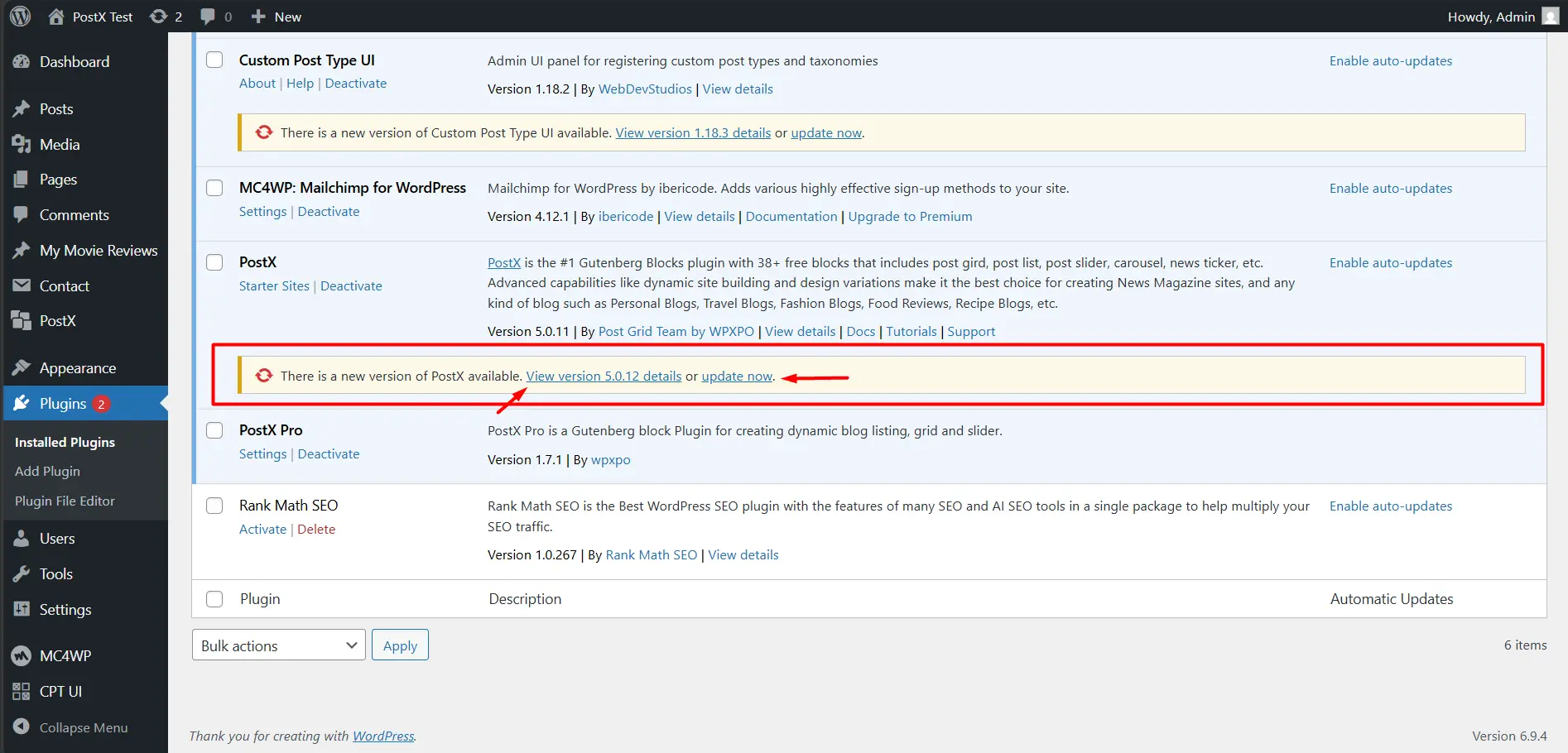Image resolution: width=1568 pixels, height=753 pixels.
Task: Click the updates icon in the admin bar
Action: click(x=156, y=16)
